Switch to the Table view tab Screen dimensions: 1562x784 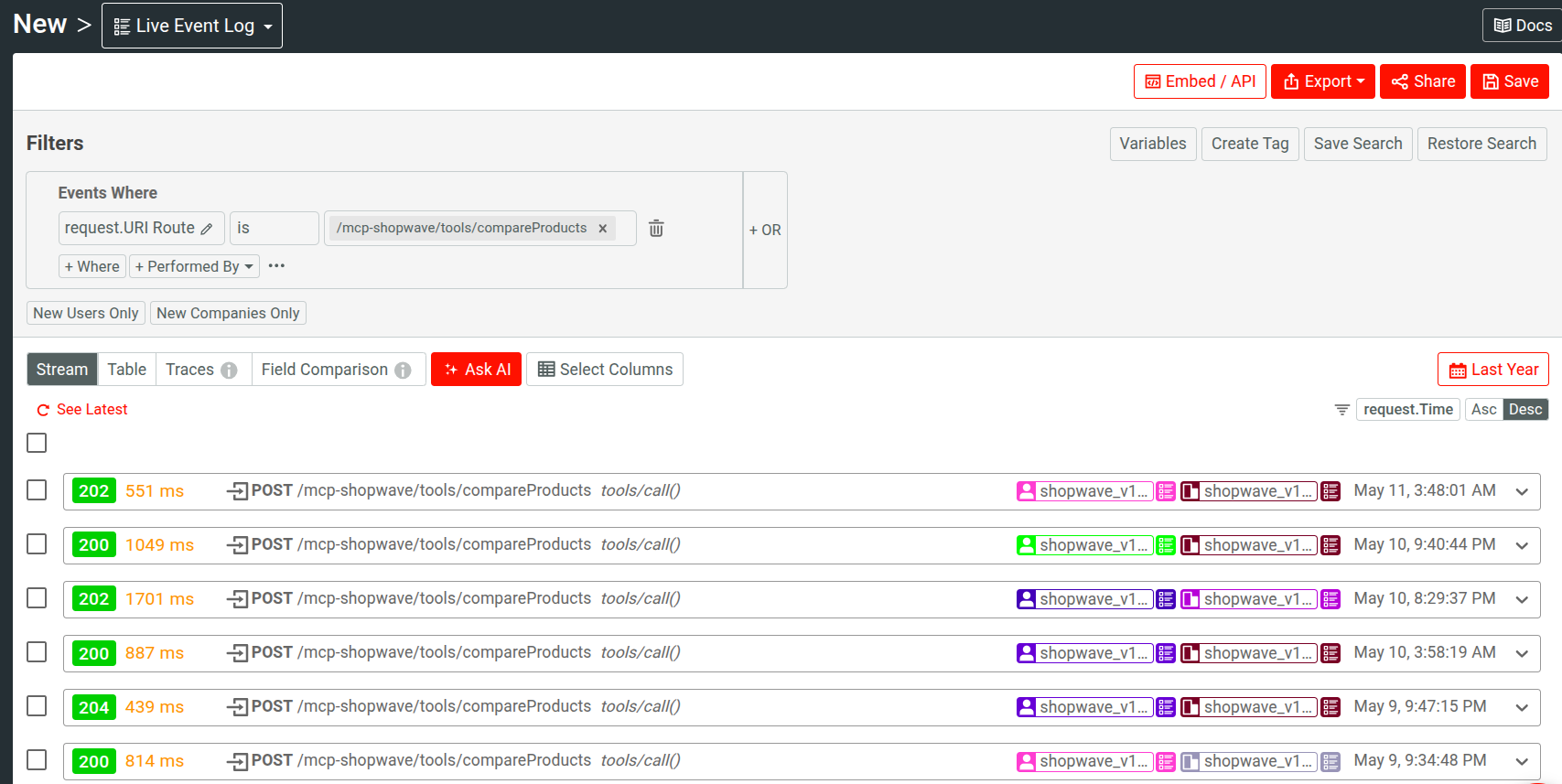pyautogui.click(x=127, y=370)
